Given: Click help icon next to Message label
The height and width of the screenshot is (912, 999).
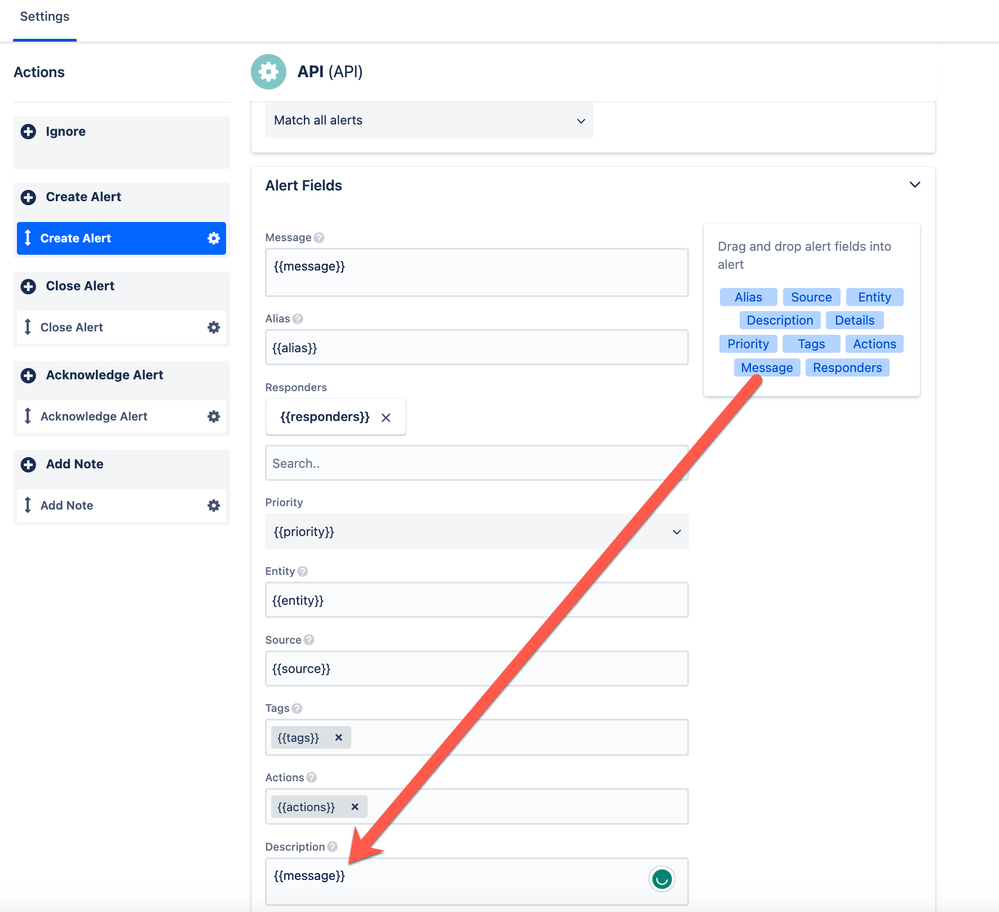Looking at the screenshot, I should click(x=319, y=238).
